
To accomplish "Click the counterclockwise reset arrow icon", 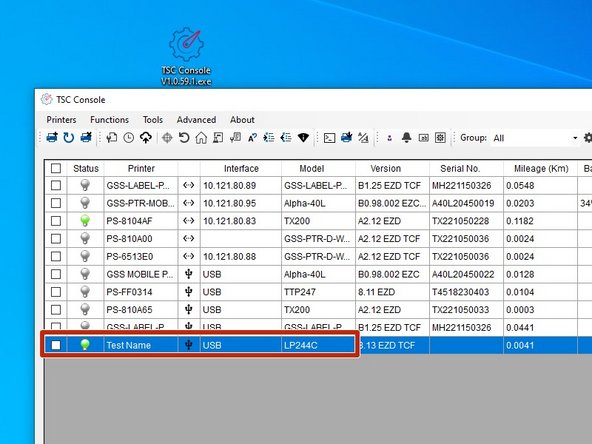I will (184, 138).
